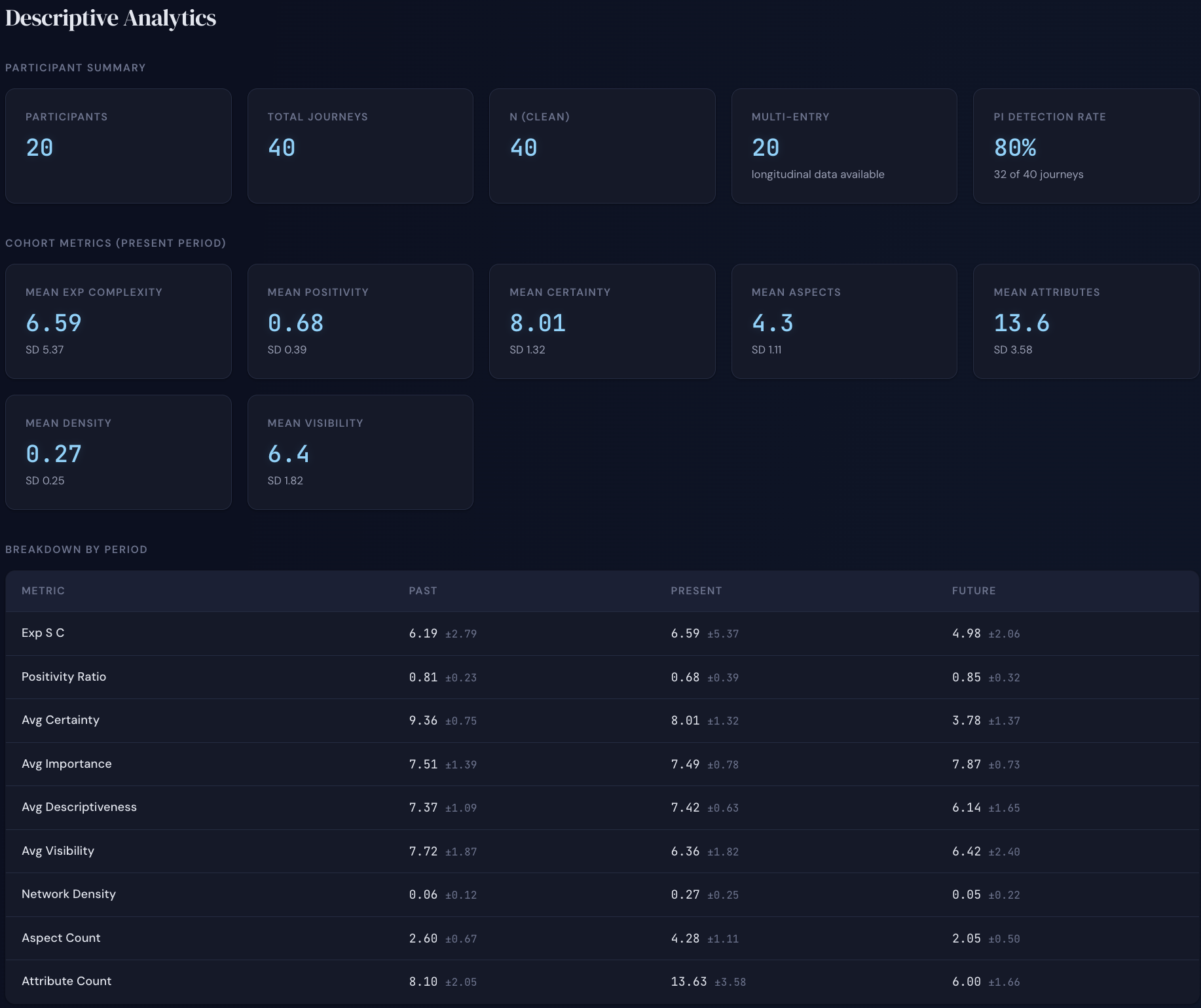Image resolution: width=1201 pixels, height=1008 pixels.
Task: Select the Avg Certainty row label
Action: tap(60, 720)
